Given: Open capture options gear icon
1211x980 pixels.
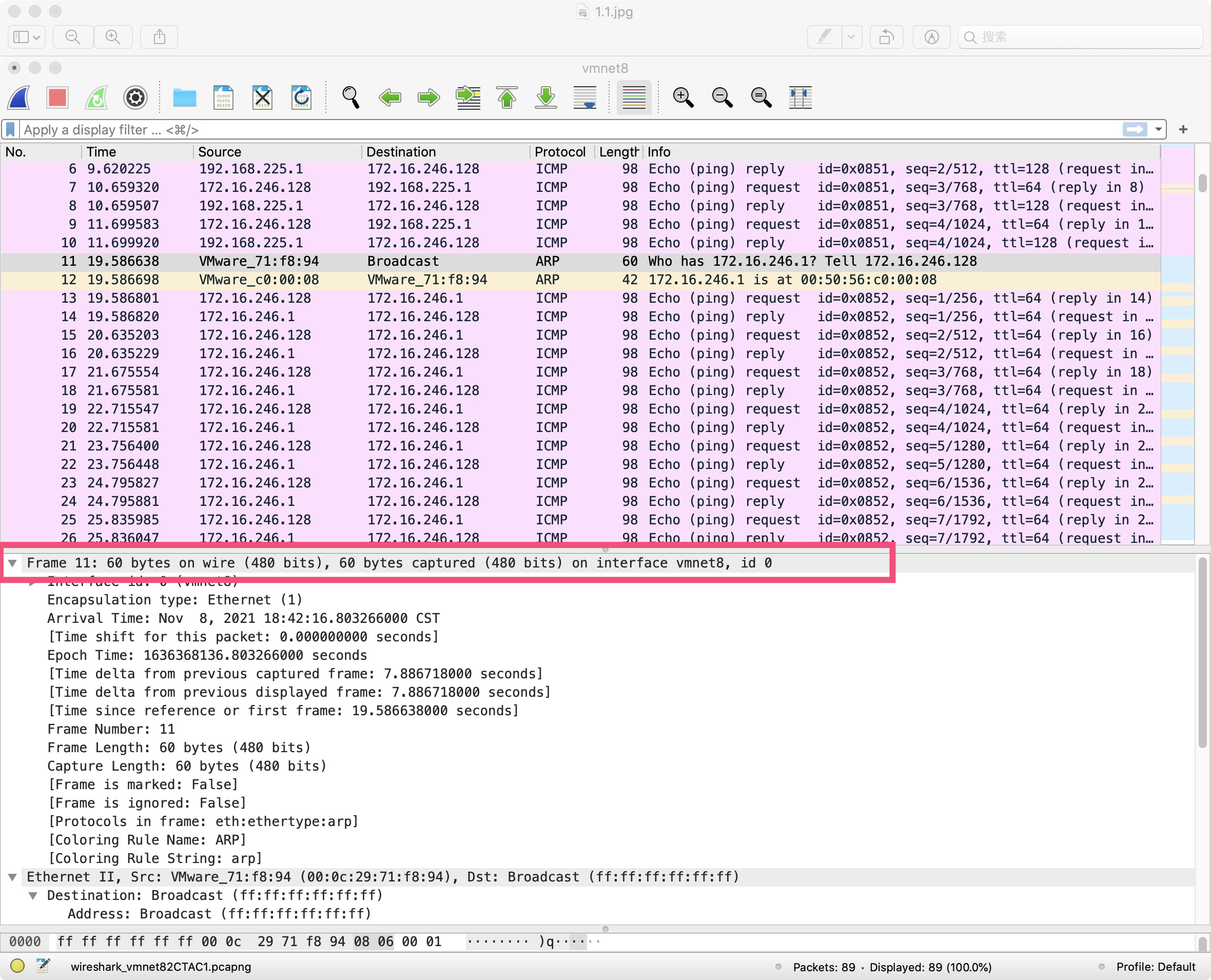Looking at the screenshot, I should click(x=135, y=97).
